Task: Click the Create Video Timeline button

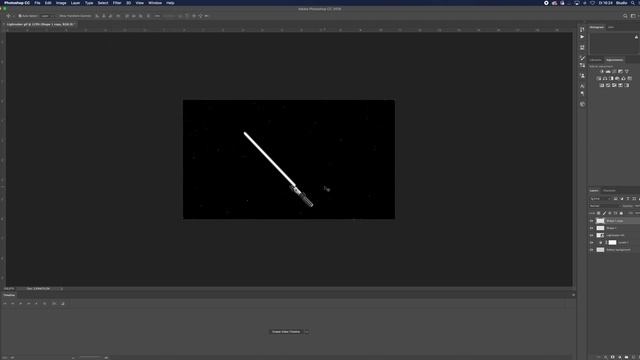Action: click(286, 332)
